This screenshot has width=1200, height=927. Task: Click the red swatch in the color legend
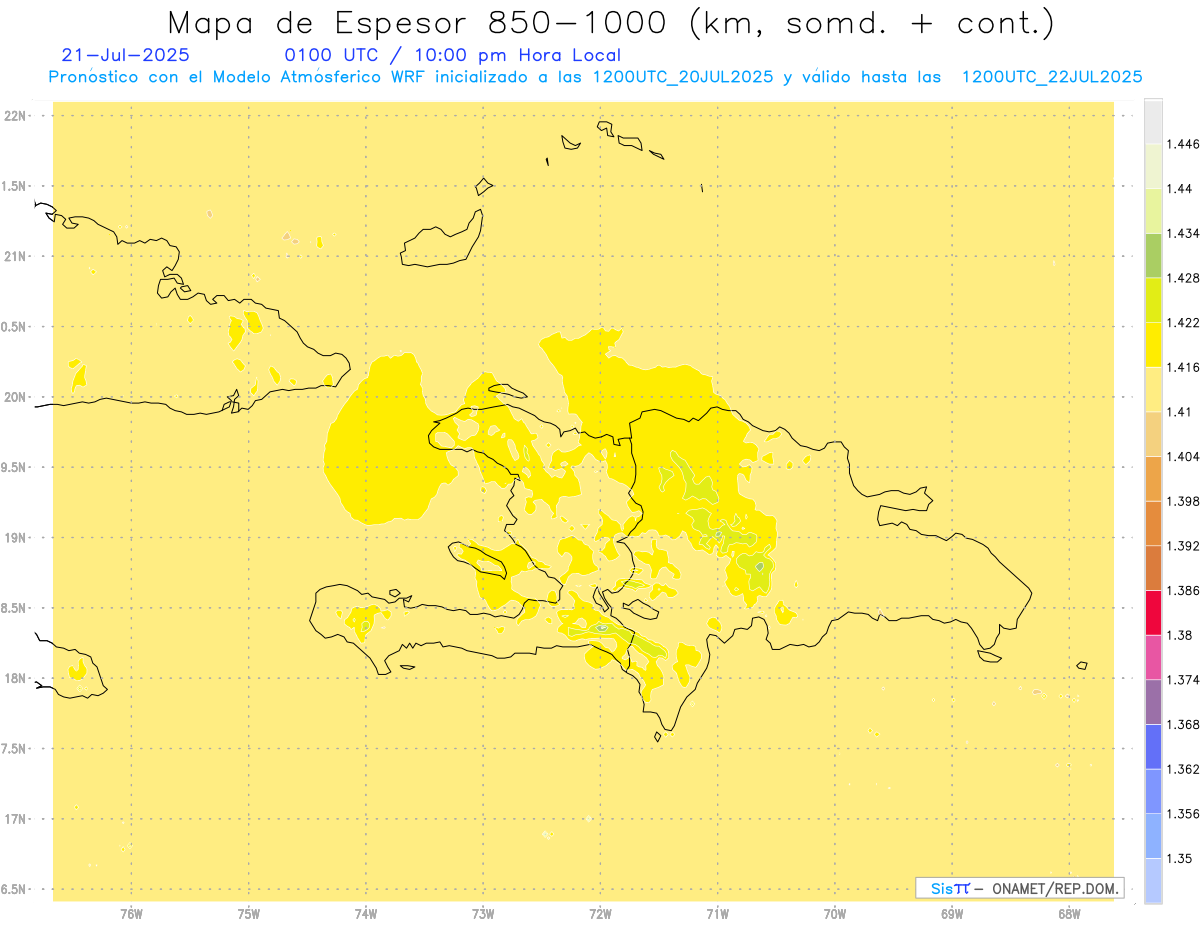click(1153, 612)
